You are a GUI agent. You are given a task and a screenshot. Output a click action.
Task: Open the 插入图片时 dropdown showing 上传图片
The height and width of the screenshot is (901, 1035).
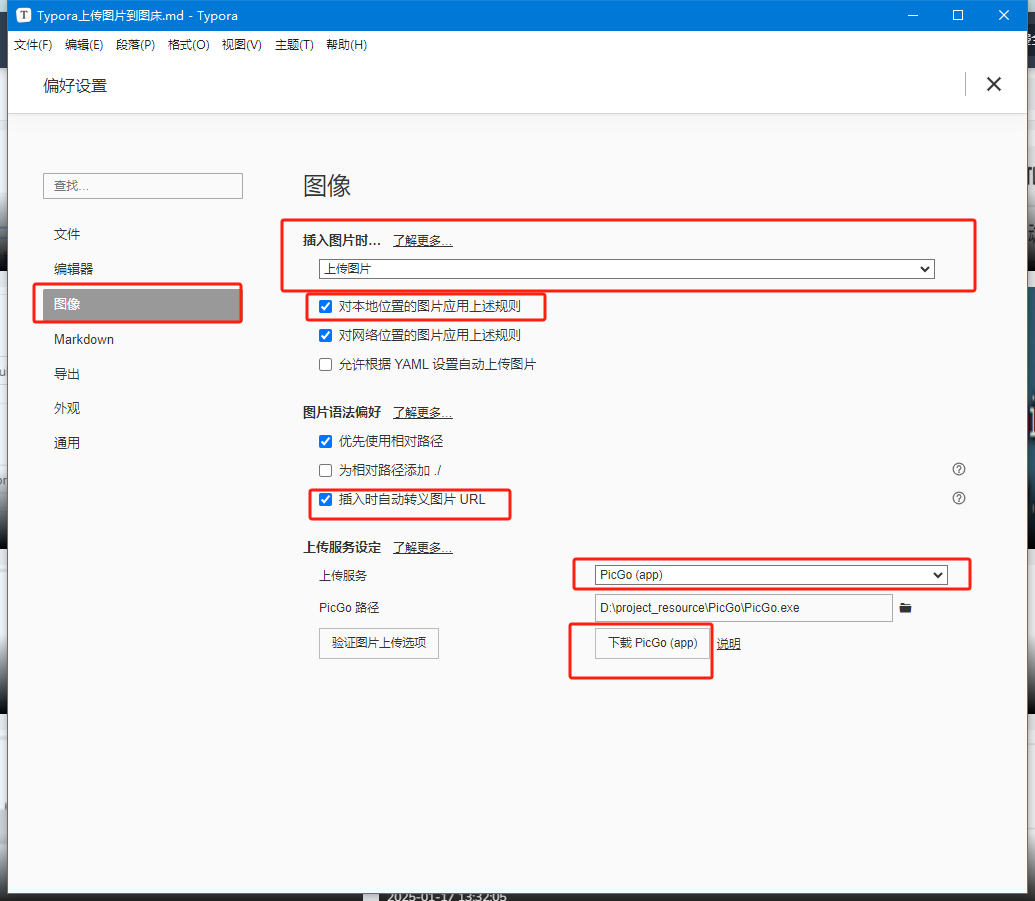pos(626,269)
